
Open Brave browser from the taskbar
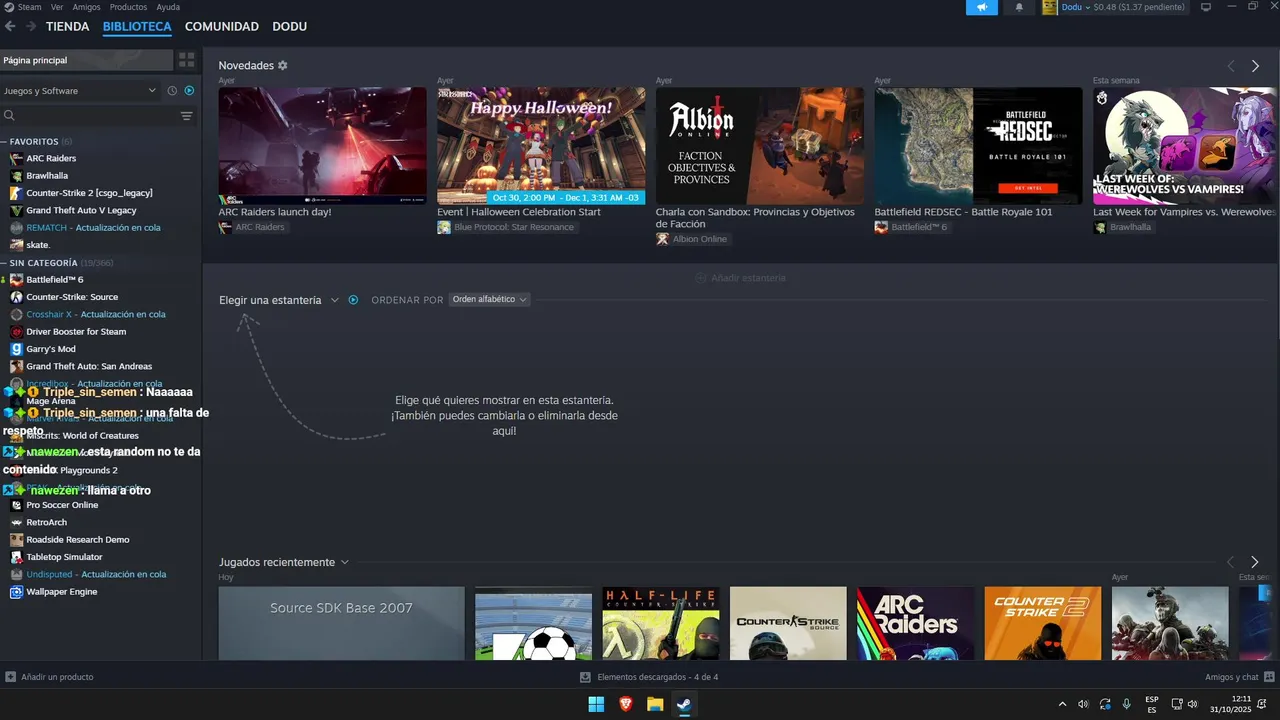coord(626,705)
